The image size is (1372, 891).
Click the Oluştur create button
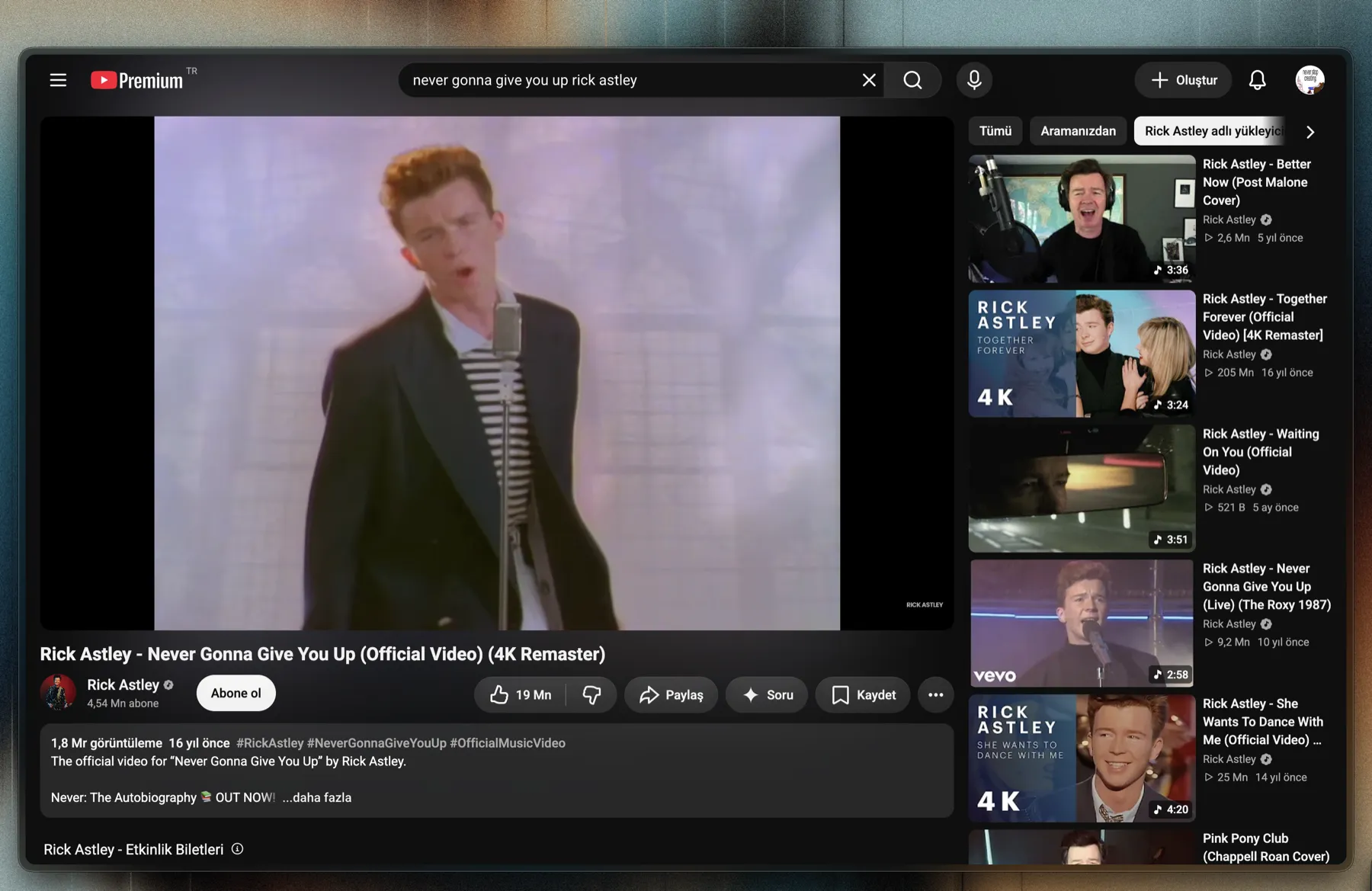click(1183, 80)
